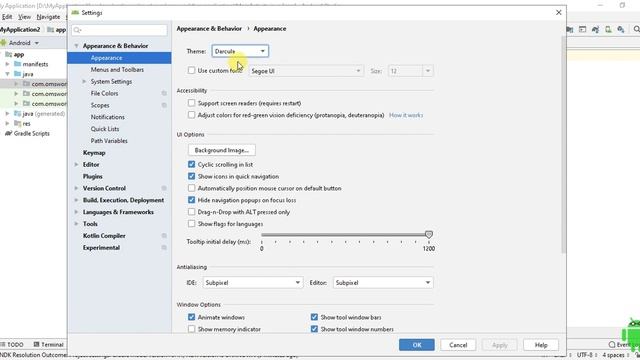Uncheck Hide navigation popups on focus loss
The height and width of the screenshot is (360, 640).
191,200
